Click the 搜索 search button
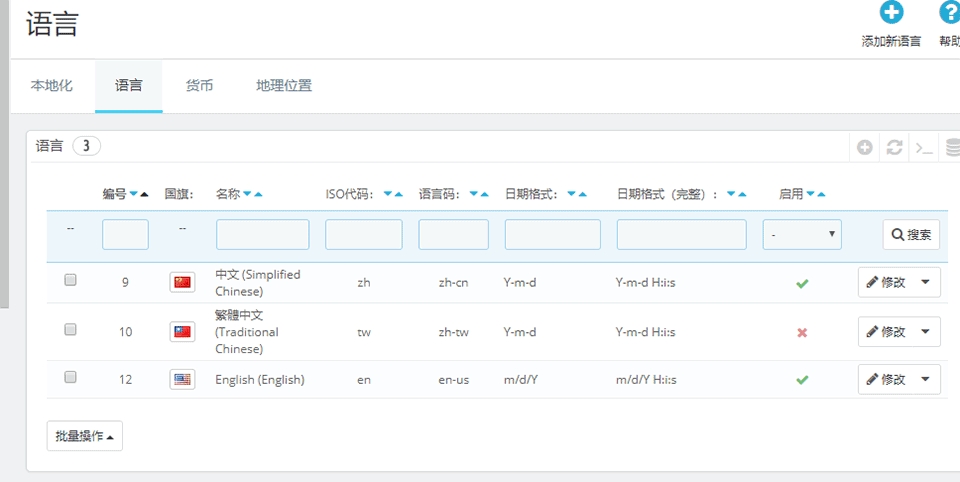The height and width of the screenshot is (482, 960). (x=911, y=235)
